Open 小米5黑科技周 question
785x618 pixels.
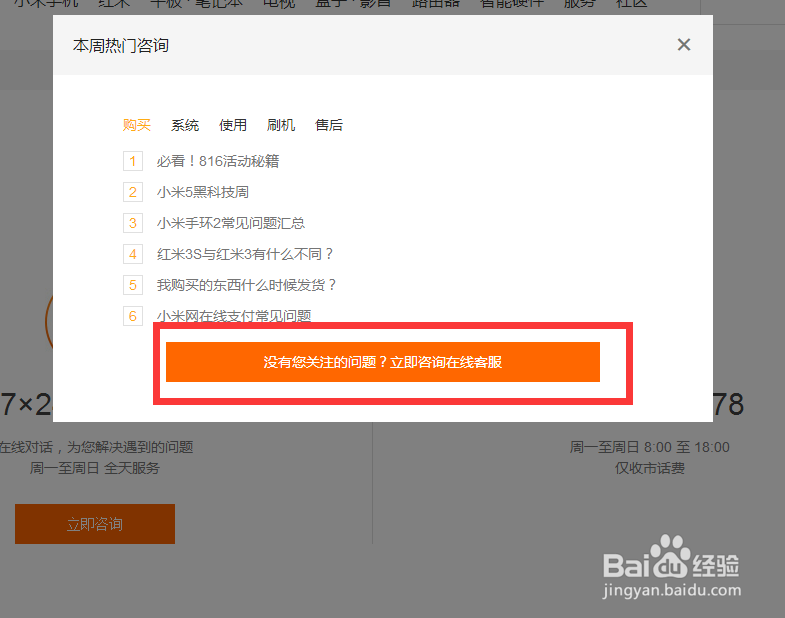click(x=203, y=192)
